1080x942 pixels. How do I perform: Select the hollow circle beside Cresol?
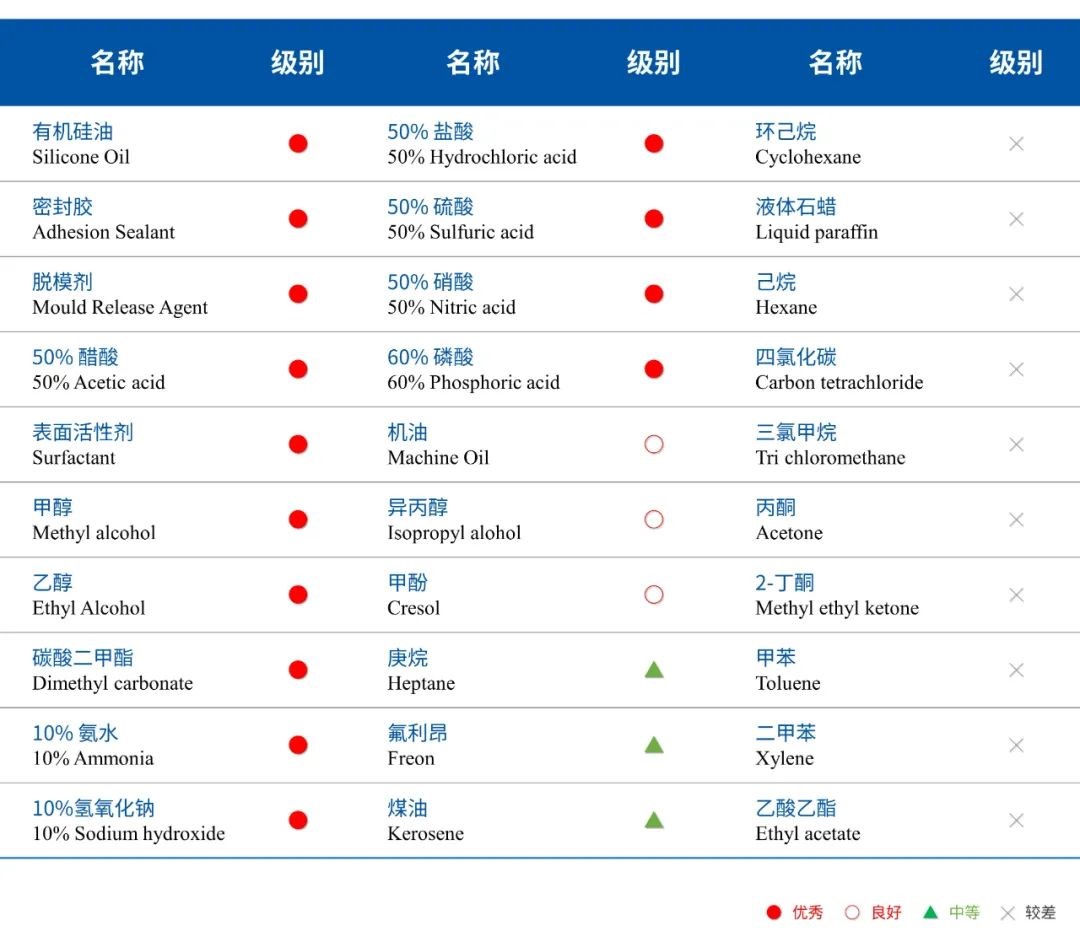coord(654,595)
